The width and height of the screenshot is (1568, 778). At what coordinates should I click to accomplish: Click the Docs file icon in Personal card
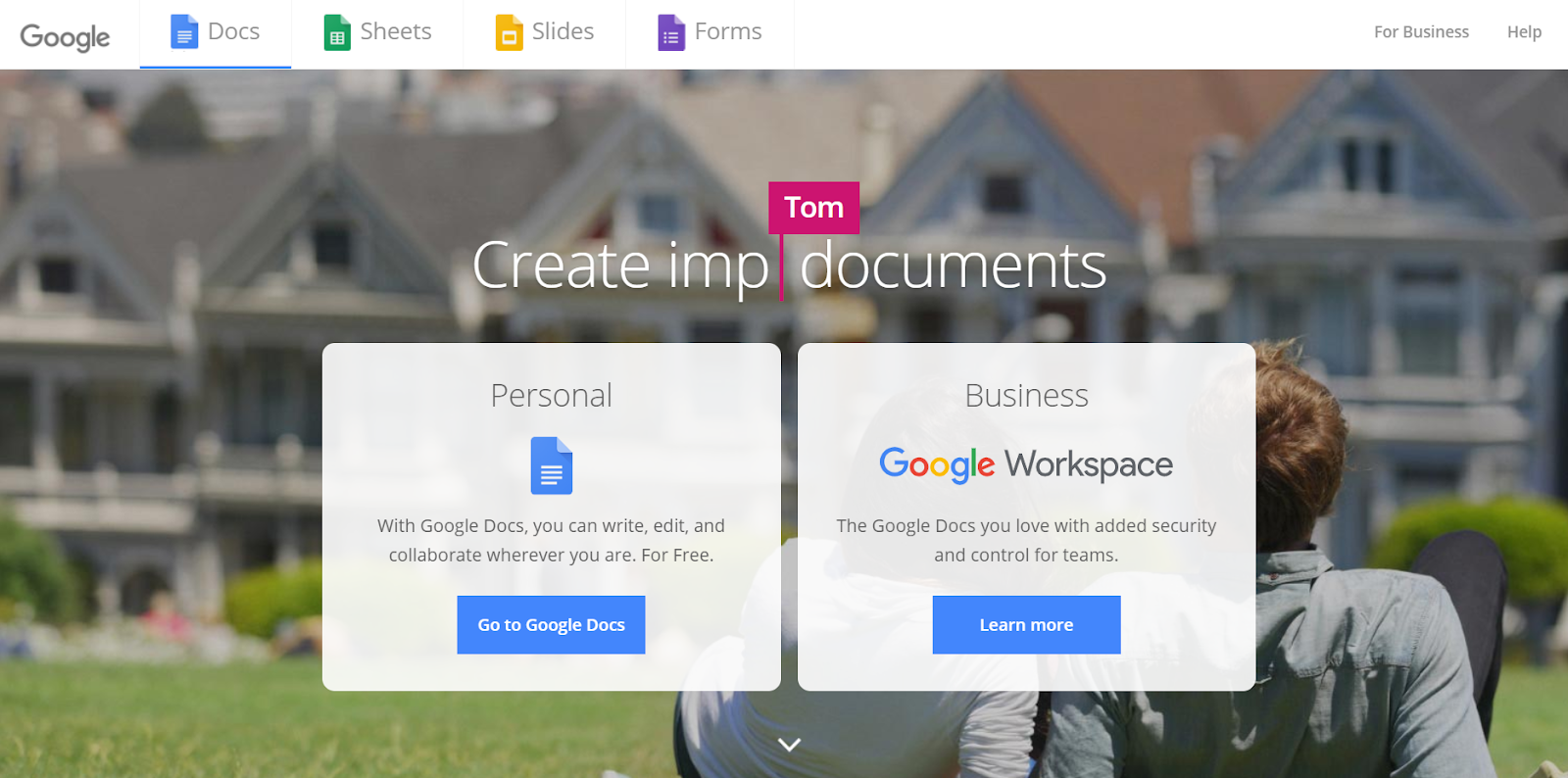click(x=552, y=465)
